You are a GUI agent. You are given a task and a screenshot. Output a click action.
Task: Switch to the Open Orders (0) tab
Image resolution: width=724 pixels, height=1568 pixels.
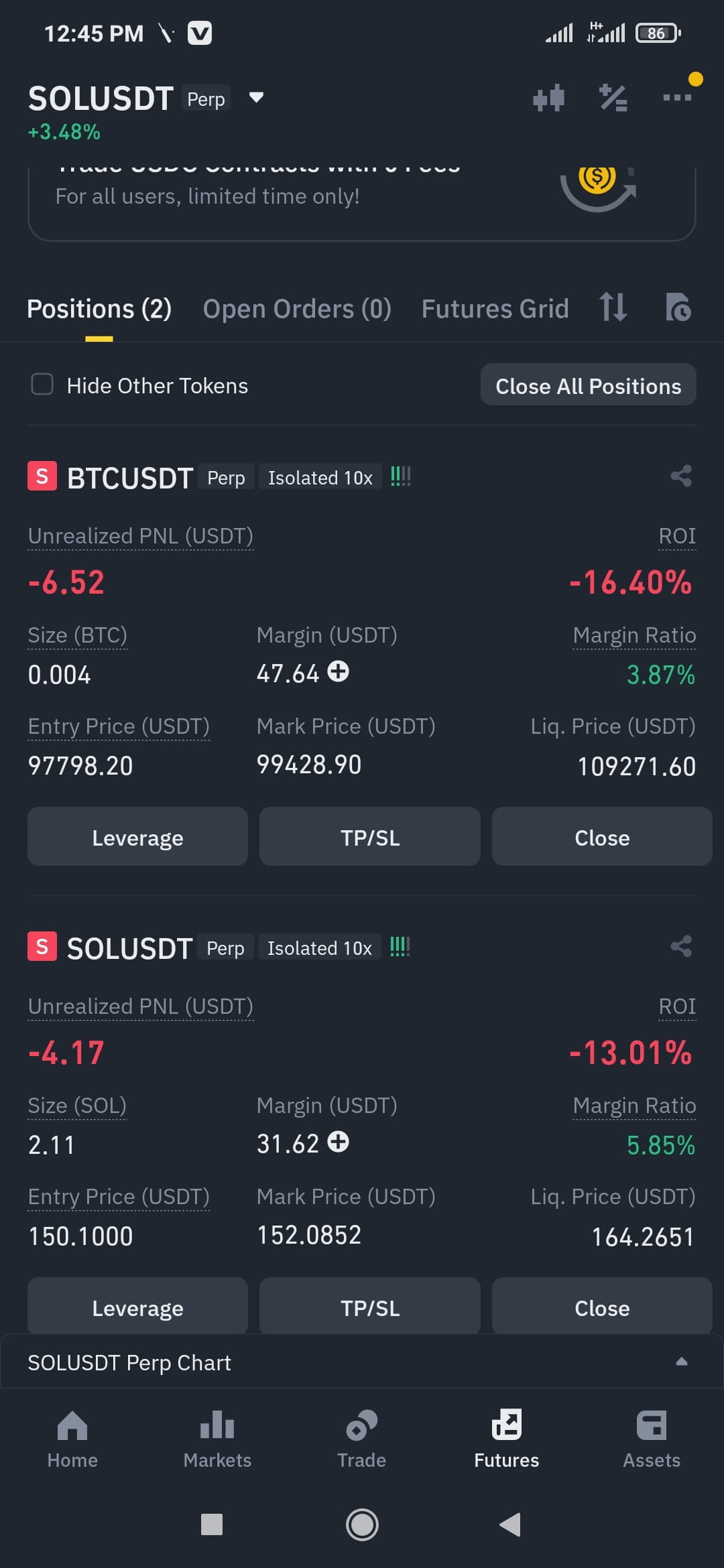[x=297, y=309]
